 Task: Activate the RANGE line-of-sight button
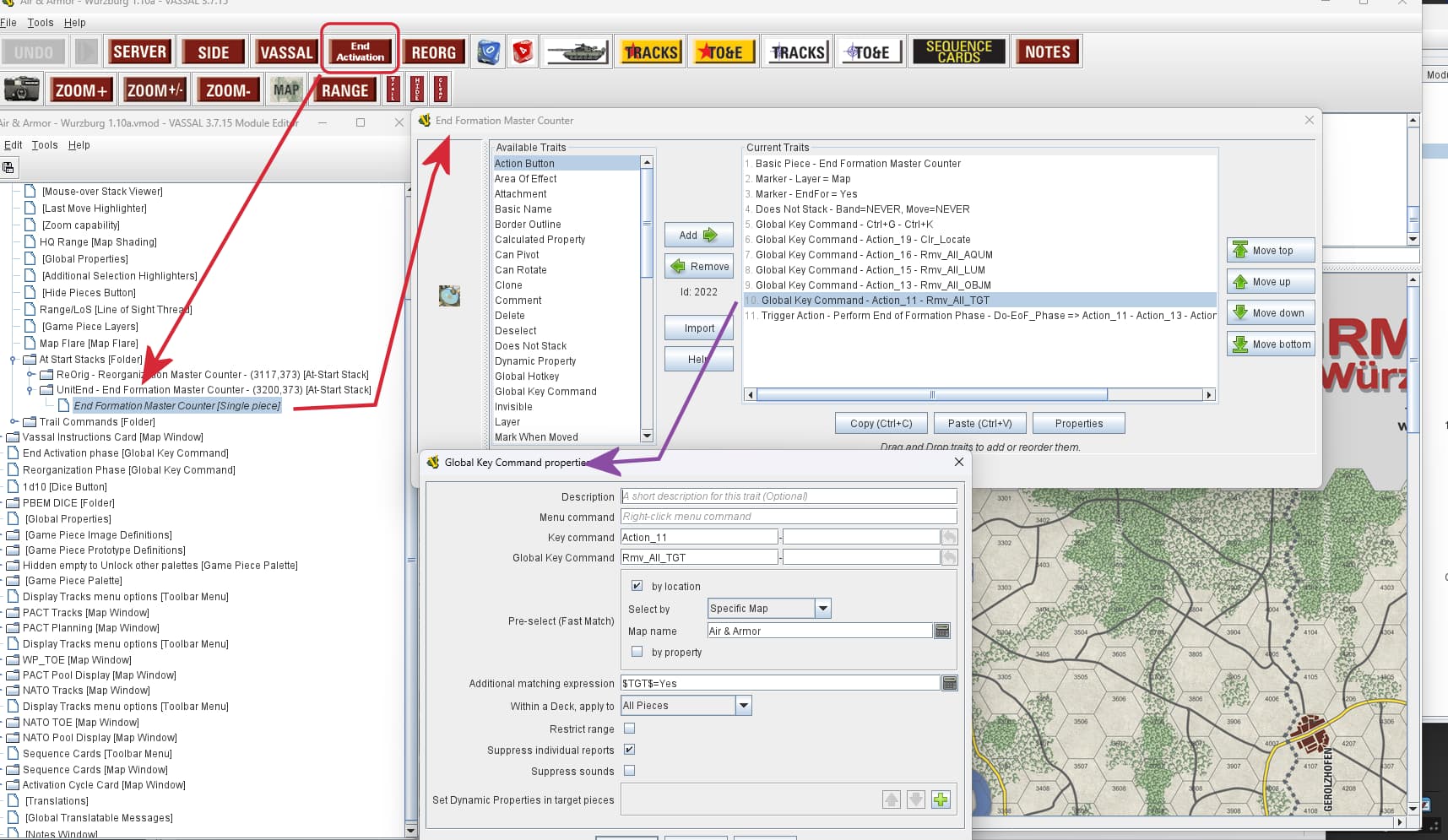344,89
